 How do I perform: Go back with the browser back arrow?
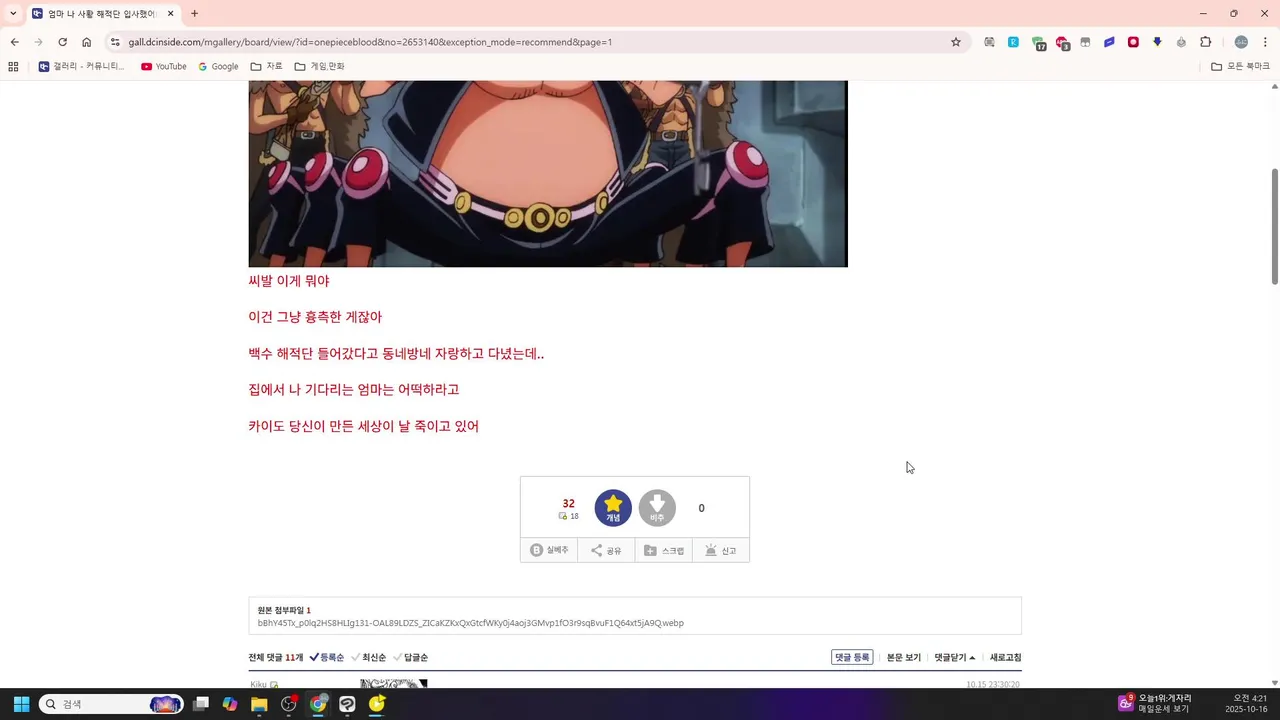[14, 42]
